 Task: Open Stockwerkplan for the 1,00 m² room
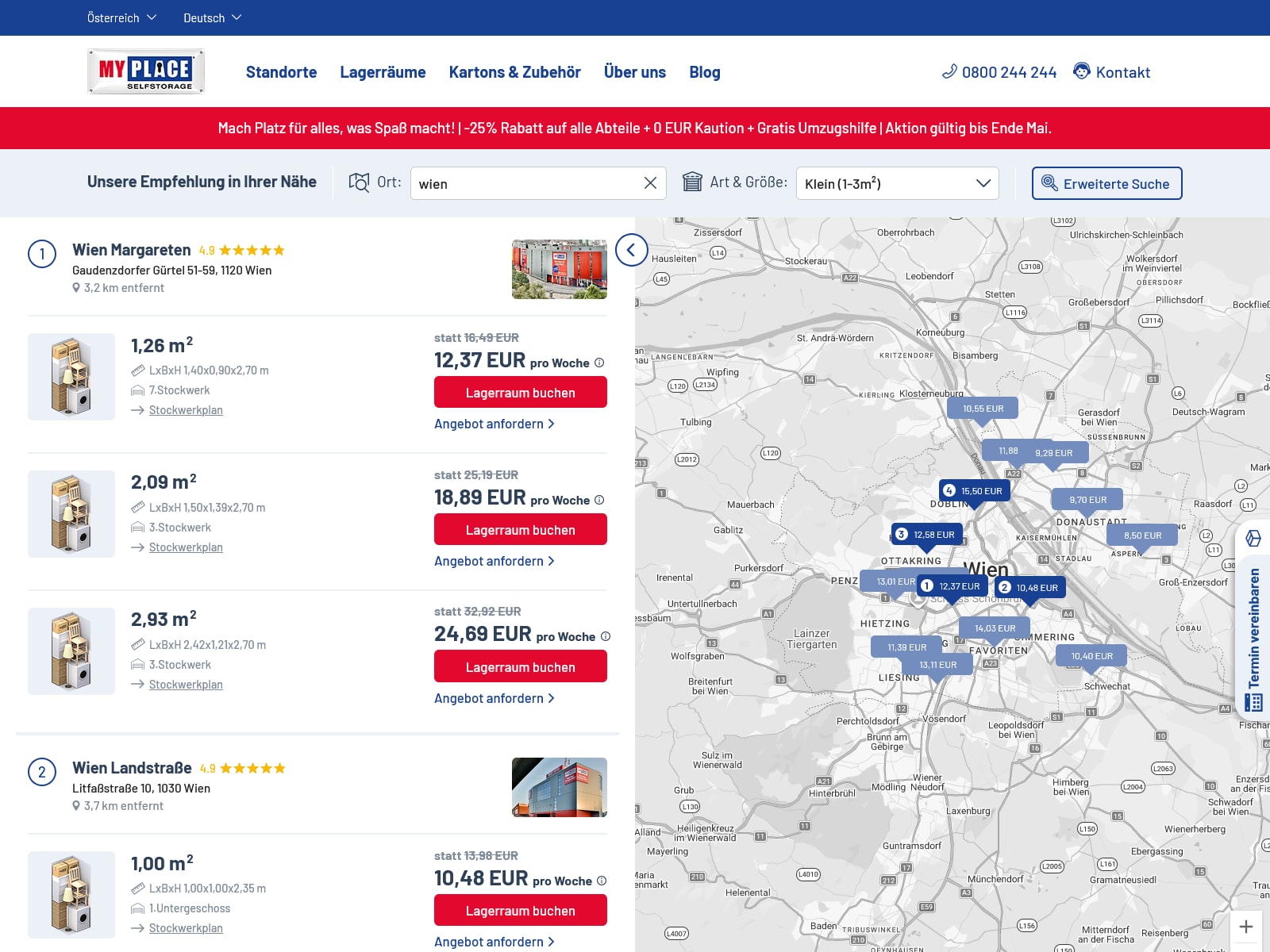[x=186, y=928]
